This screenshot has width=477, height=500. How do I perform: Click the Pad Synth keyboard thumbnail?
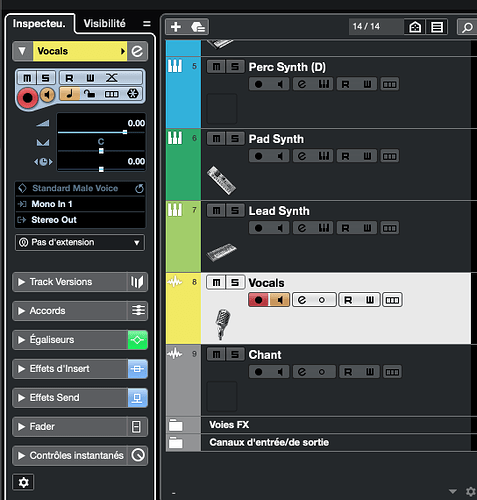click(221, 180)
